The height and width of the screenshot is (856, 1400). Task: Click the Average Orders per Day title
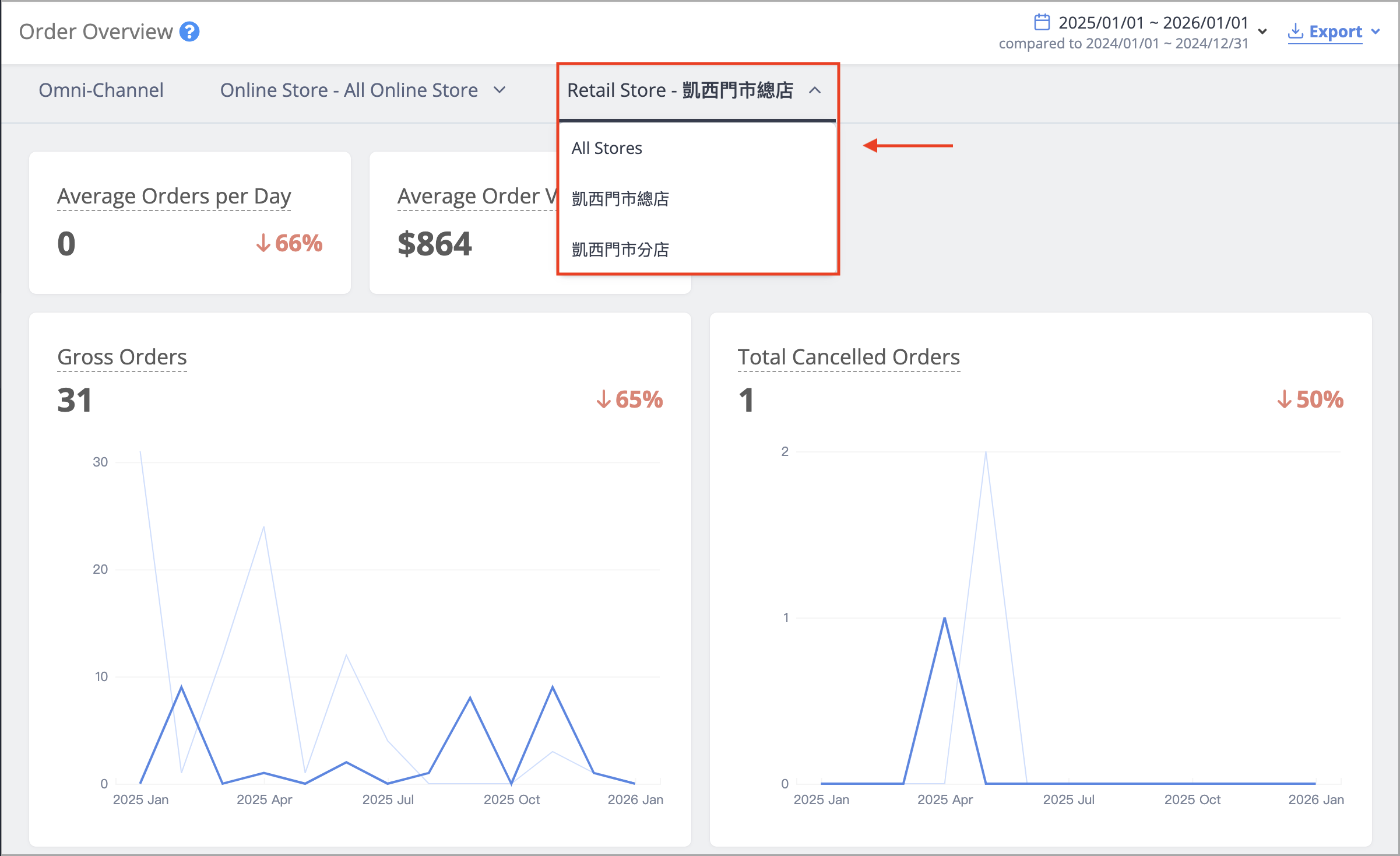click(x=174, y=197)
